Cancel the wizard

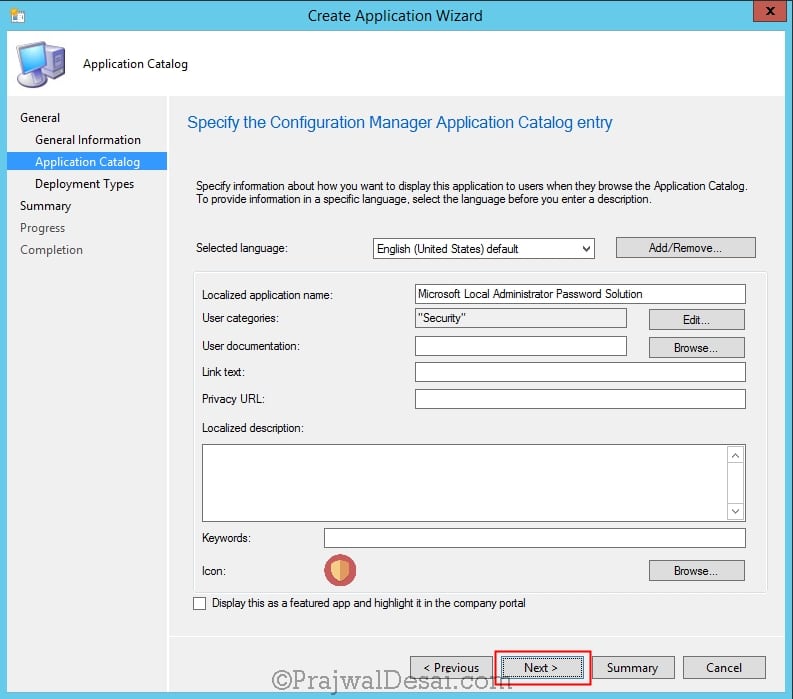point(724,668)
